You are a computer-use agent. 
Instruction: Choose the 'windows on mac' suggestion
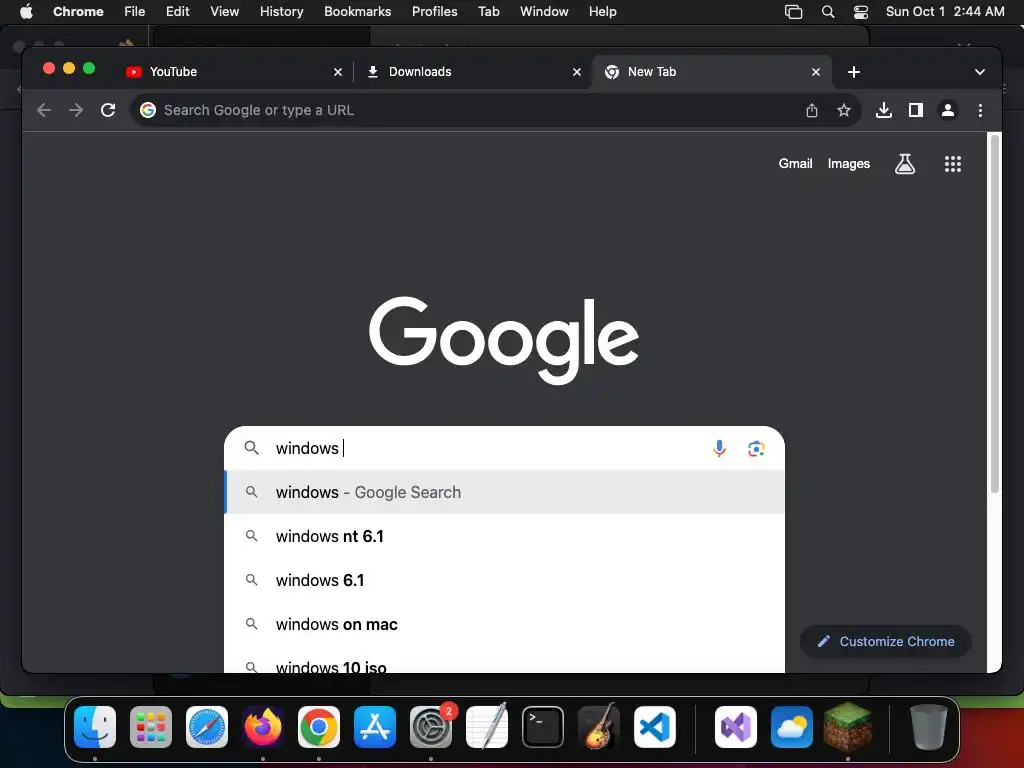coord(504,624)
